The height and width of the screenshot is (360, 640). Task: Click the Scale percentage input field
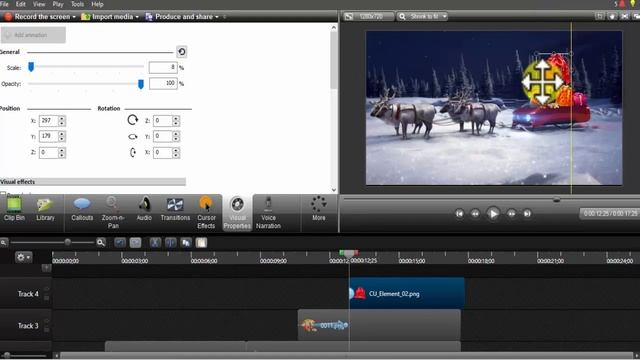point(163,67)
